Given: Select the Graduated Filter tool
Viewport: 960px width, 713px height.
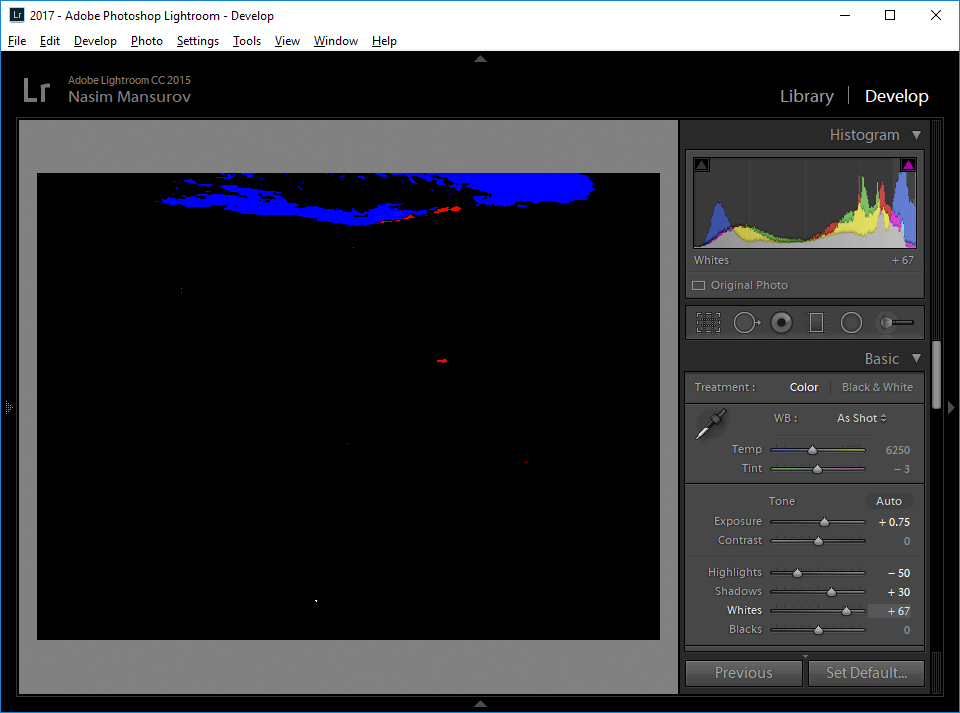Looking at the screenshot, I should pyautogui.click(x=816, y=323).
